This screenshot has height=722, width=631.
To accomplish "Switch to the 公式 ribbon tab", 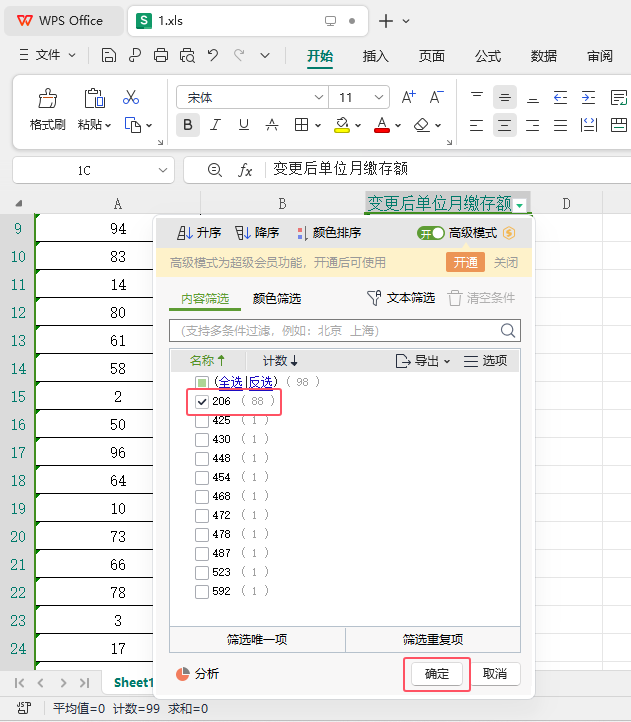I will click(x=488, y=56).
